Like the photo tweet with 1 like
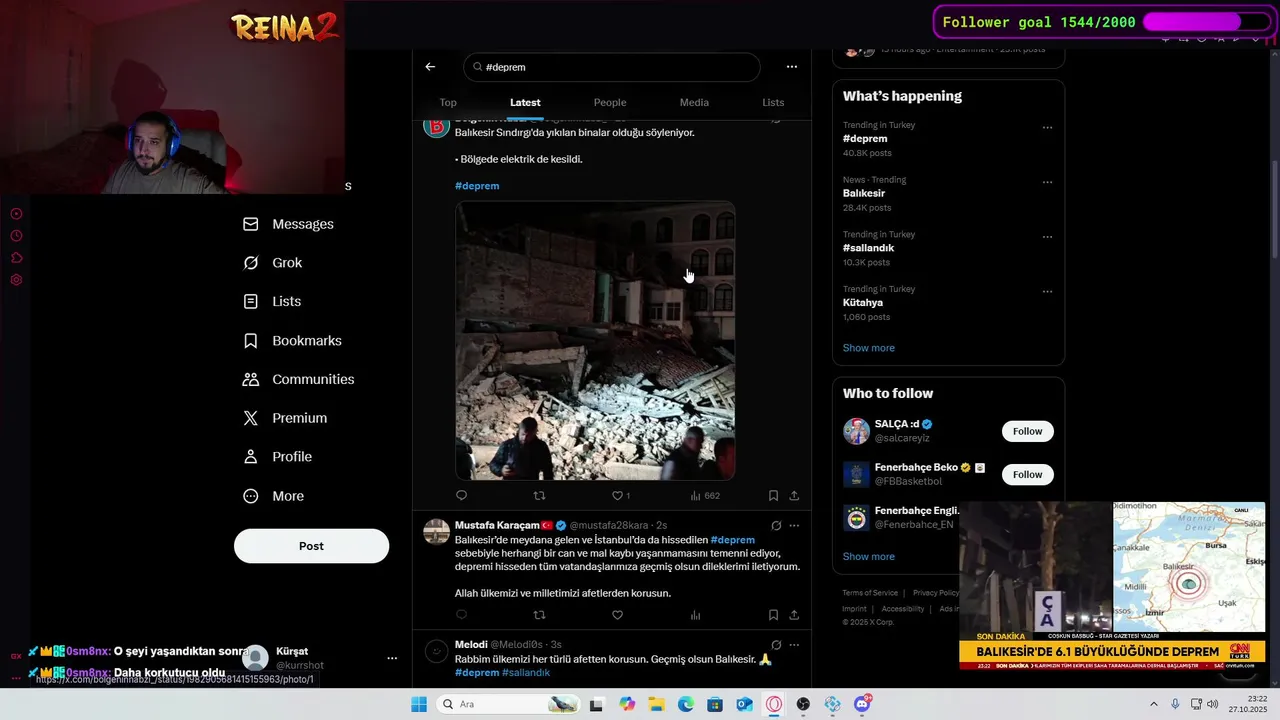The width and height of the screenshot is (1280, 720). (x=621, y=495)
